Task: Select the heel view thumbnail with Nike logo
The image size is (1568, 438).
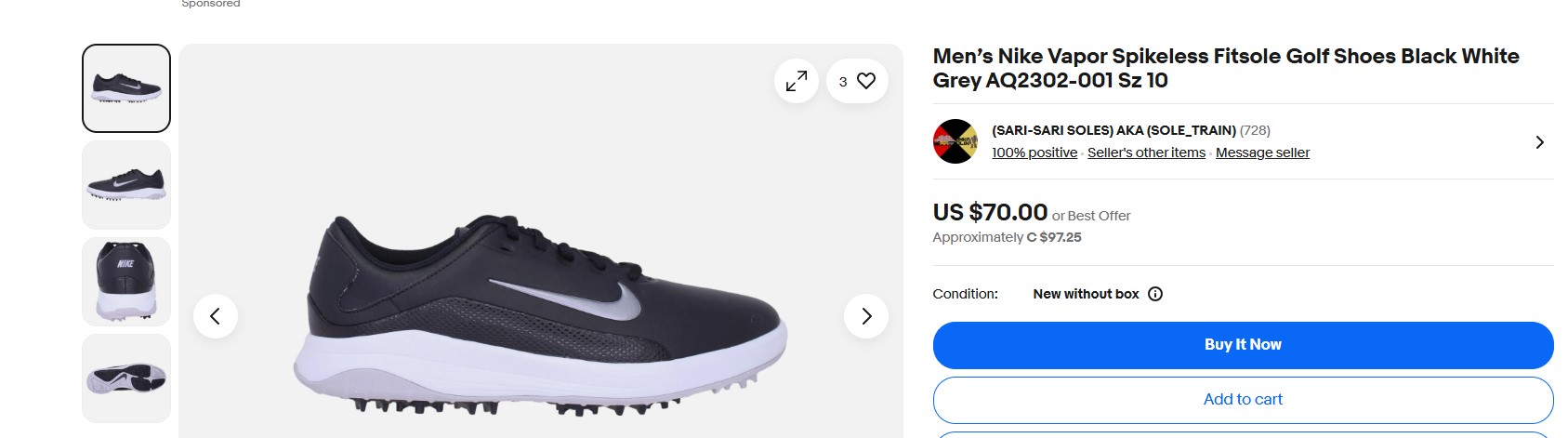Action: [126, 282]
